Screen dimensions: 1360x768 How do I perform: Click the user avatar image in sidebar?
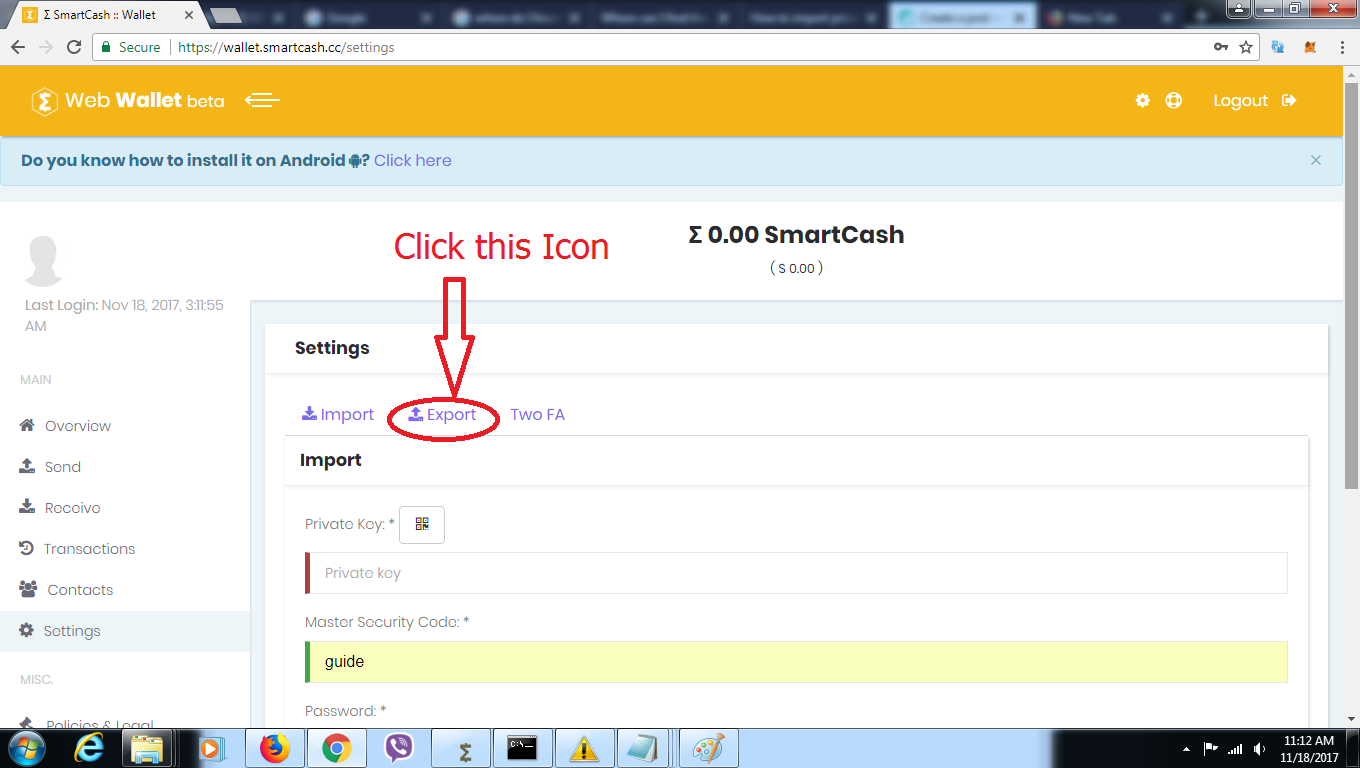44,261
